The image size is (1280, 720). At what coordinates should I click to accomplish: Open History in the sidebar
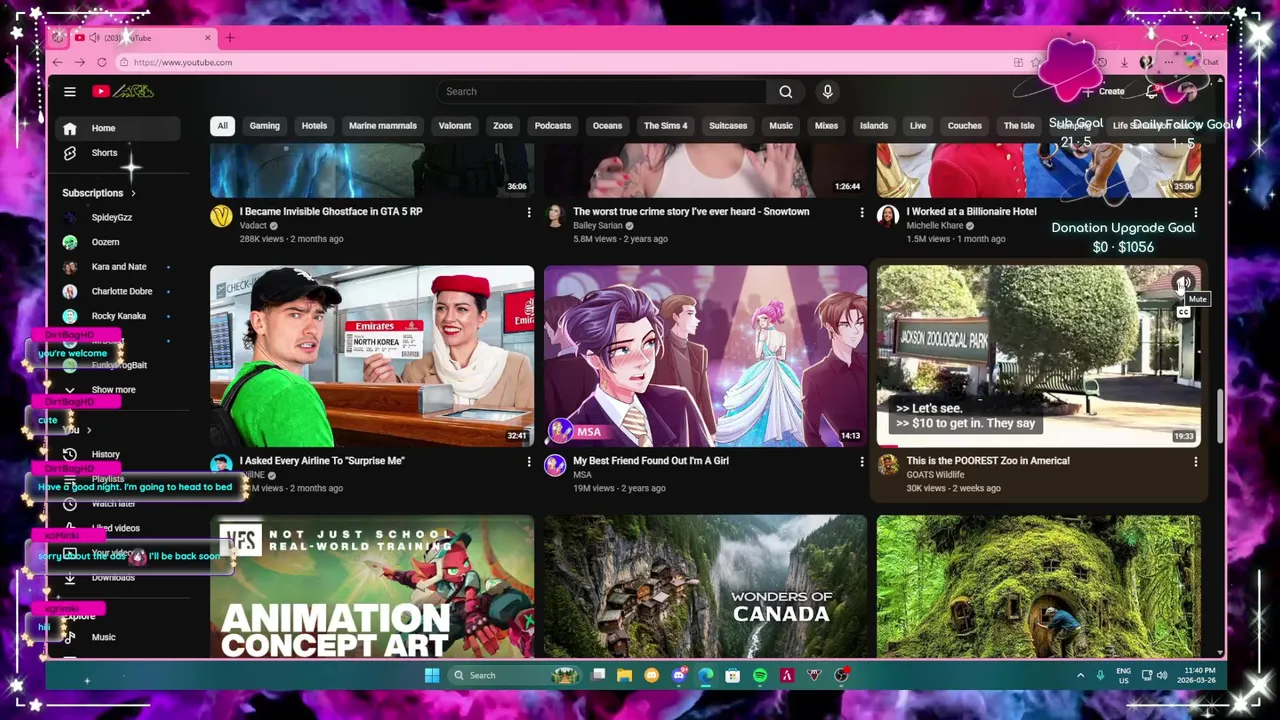120,454
